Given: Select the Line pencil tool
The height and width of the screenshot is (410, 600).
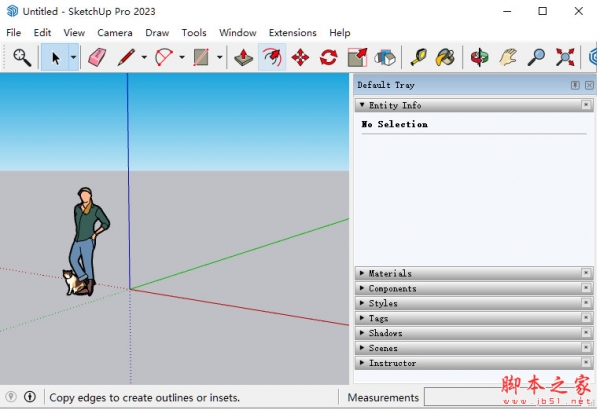Looking at the screenshot, I should 126,57.
